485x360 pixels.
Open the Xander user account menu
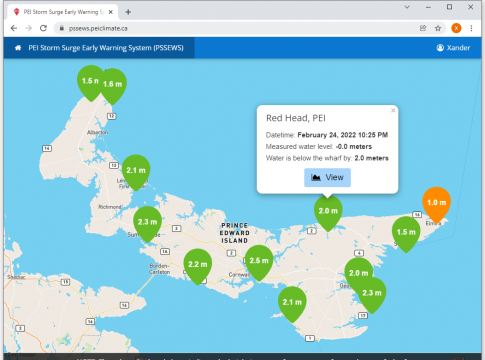click(453, 48)
